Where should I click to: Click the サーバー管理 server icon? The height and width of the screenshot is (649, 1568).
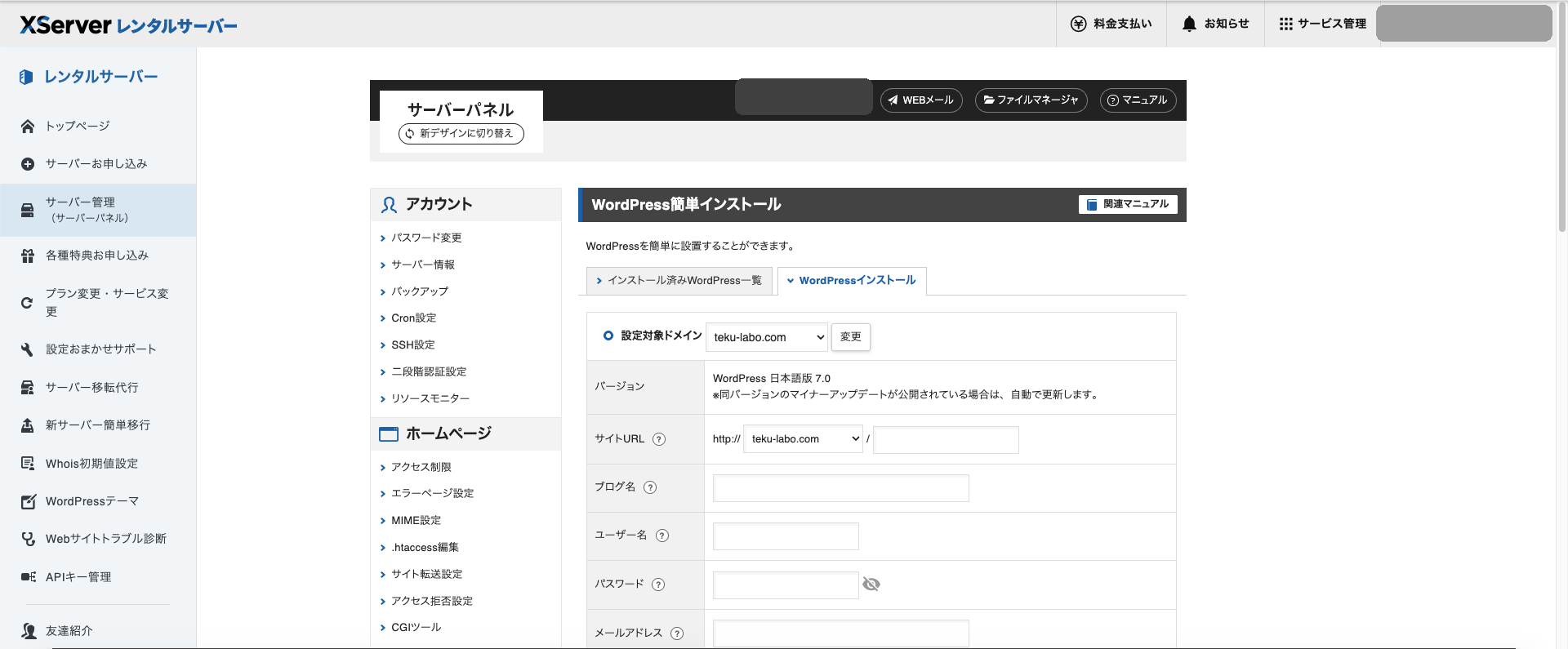click(x=28, y=211)
